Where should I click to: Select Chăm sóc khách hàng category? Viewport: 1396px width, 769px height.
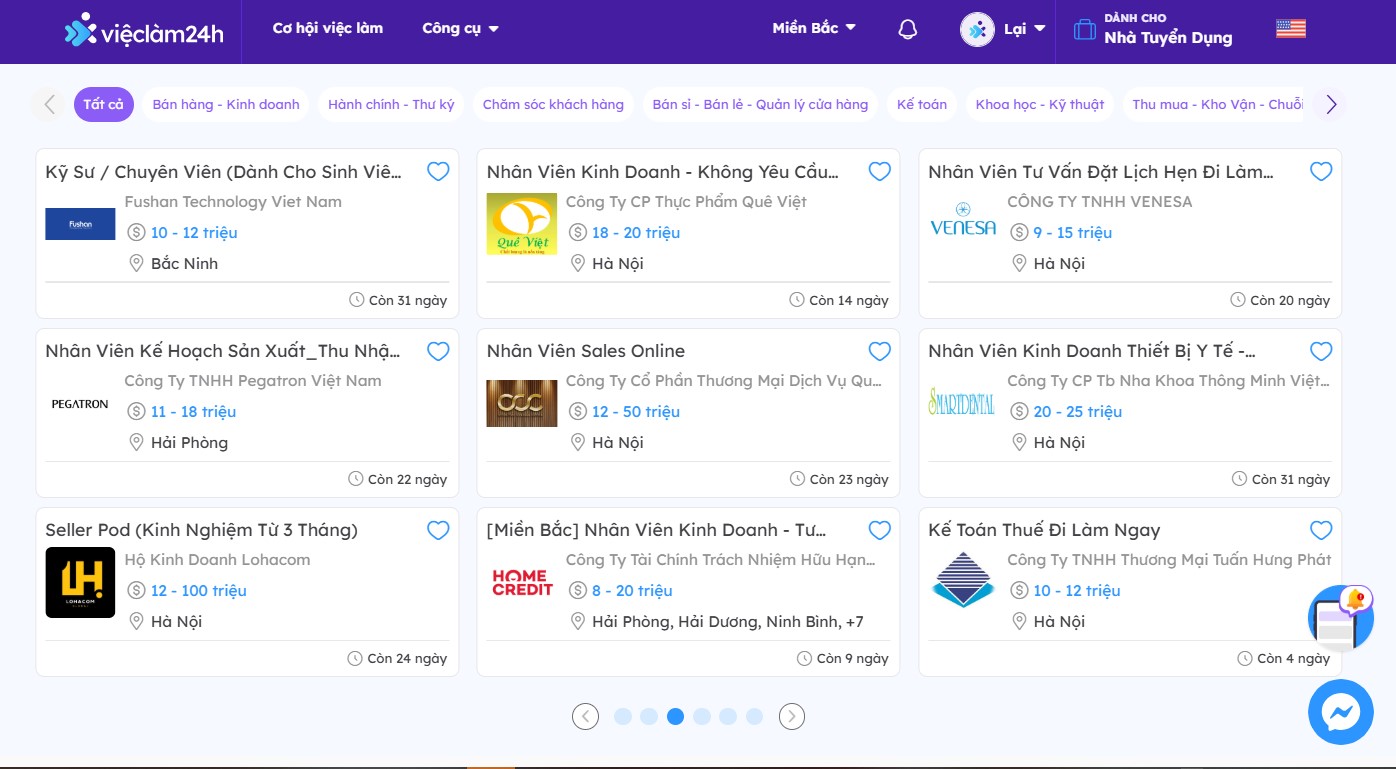(553, 104)
